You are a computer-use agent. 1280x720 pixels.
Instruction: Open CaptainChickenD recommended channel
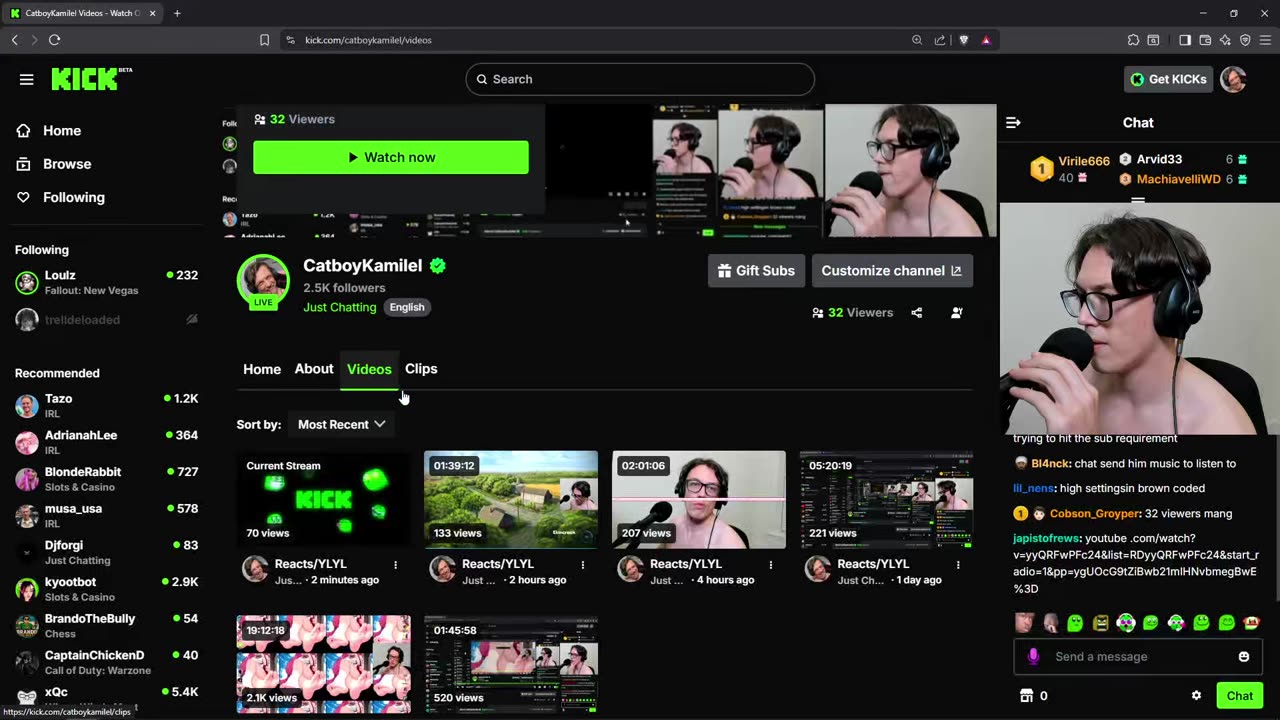pos(107,662)
